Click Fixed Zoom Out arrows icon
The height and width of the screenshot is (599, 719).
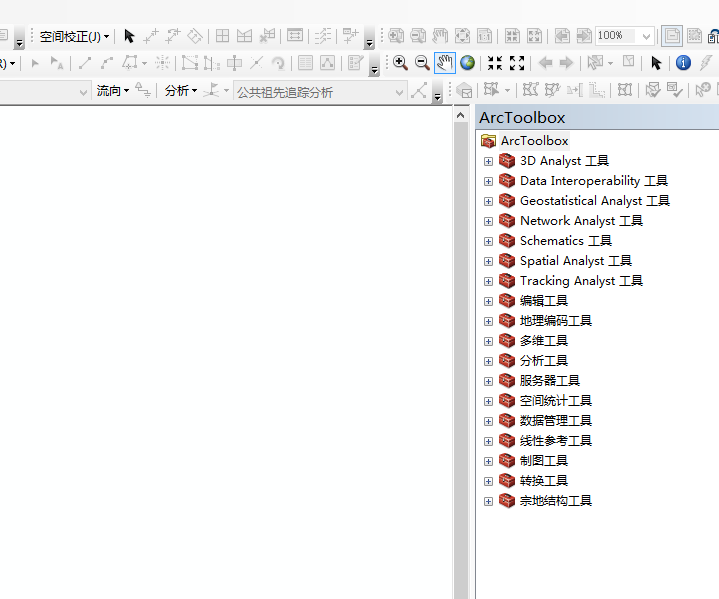pyautogui.click(x=517, y=63)
